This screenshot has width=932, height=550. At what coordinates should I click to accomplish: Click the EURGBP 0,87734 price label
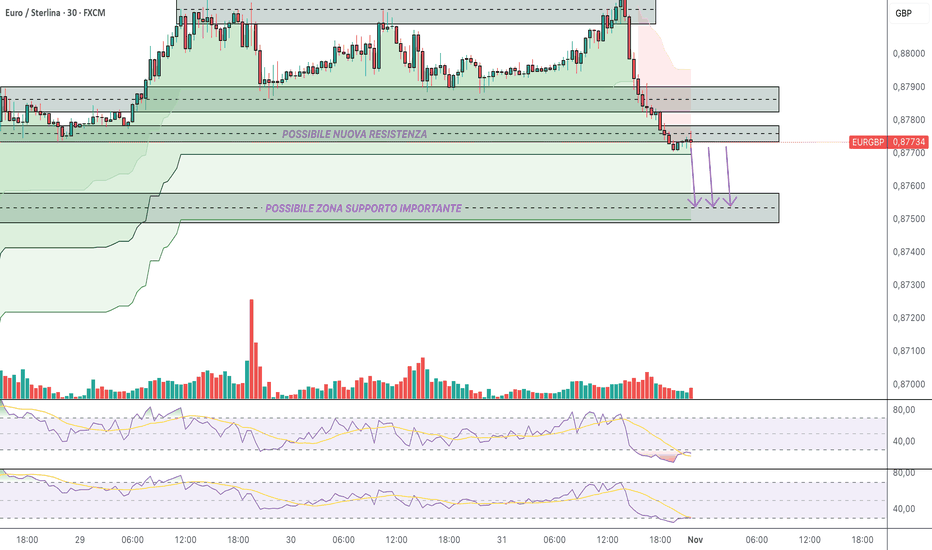pos(888,142)
